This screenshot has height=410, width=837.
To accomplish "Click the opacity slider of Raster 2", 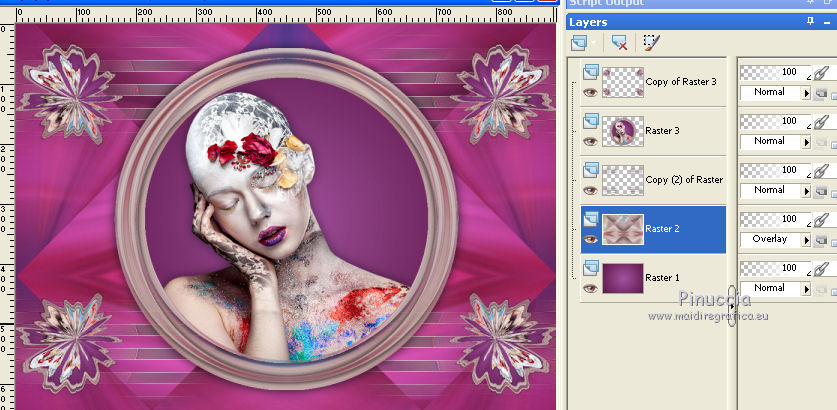I will click(776, 219).
